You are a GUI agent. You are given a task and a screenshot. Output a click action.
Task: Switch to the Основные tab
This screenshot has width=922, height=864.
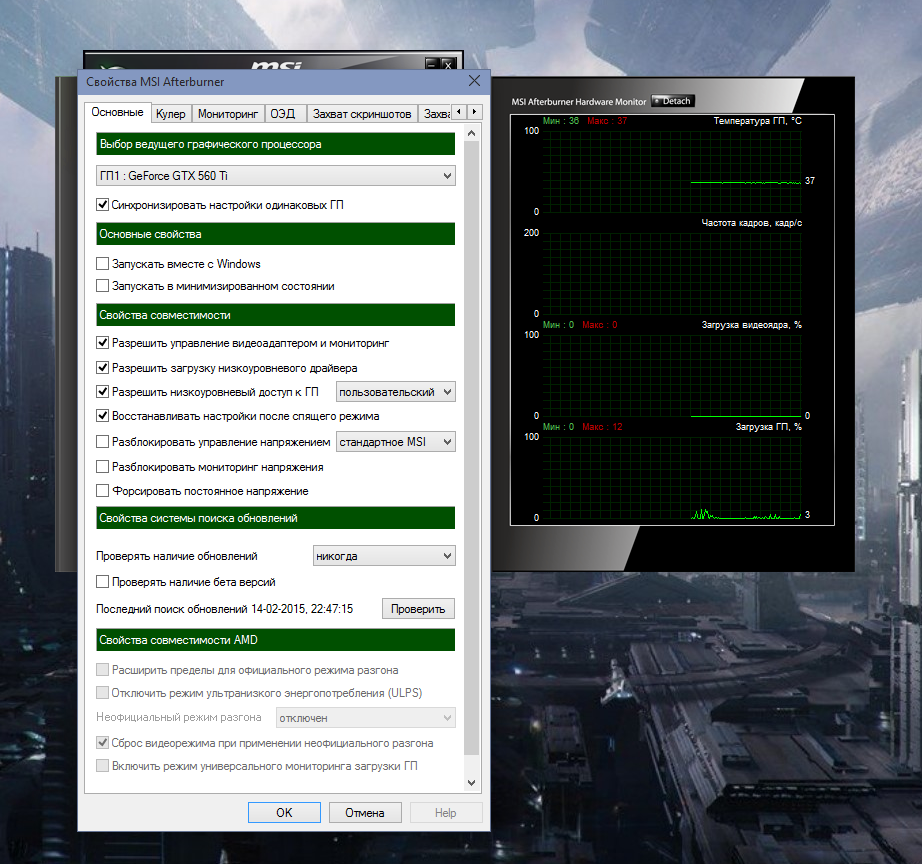pos(117,112)
